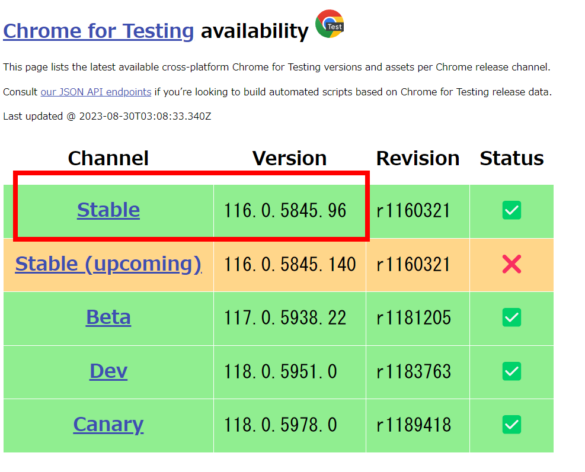Open the Dev channel link
The image size is (585, 472).
[108, 371]
